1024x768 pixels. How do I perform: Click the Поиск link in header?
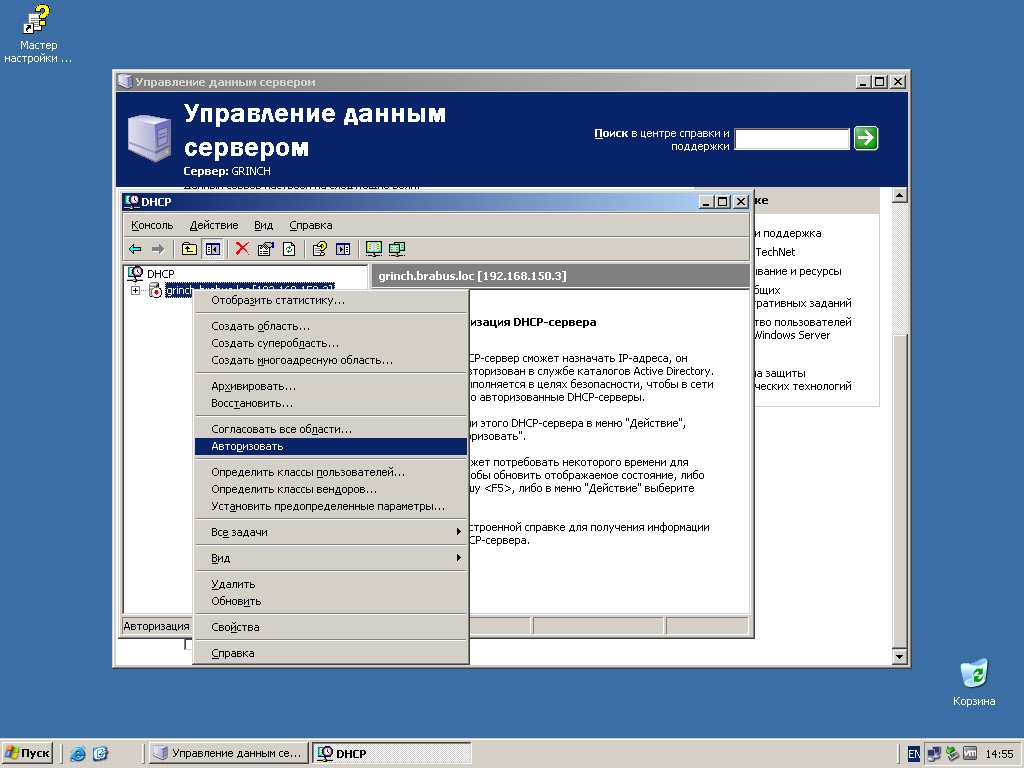click(x=611, y=133)
